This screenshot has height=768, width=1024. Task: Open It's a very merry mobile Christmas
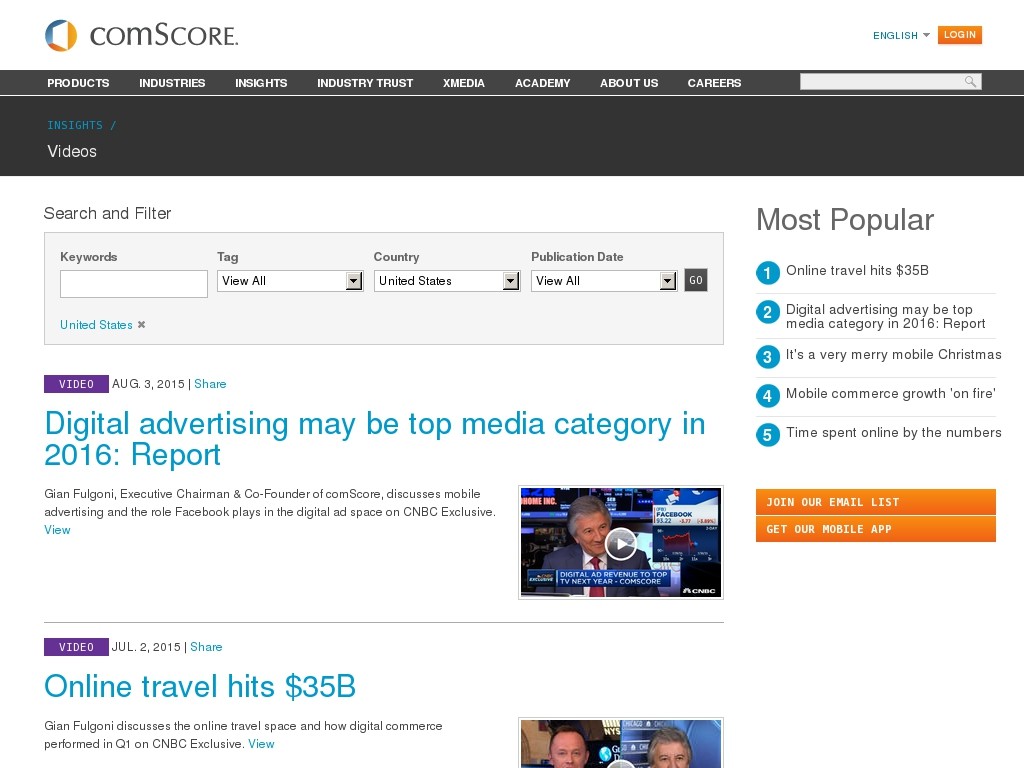893,355
